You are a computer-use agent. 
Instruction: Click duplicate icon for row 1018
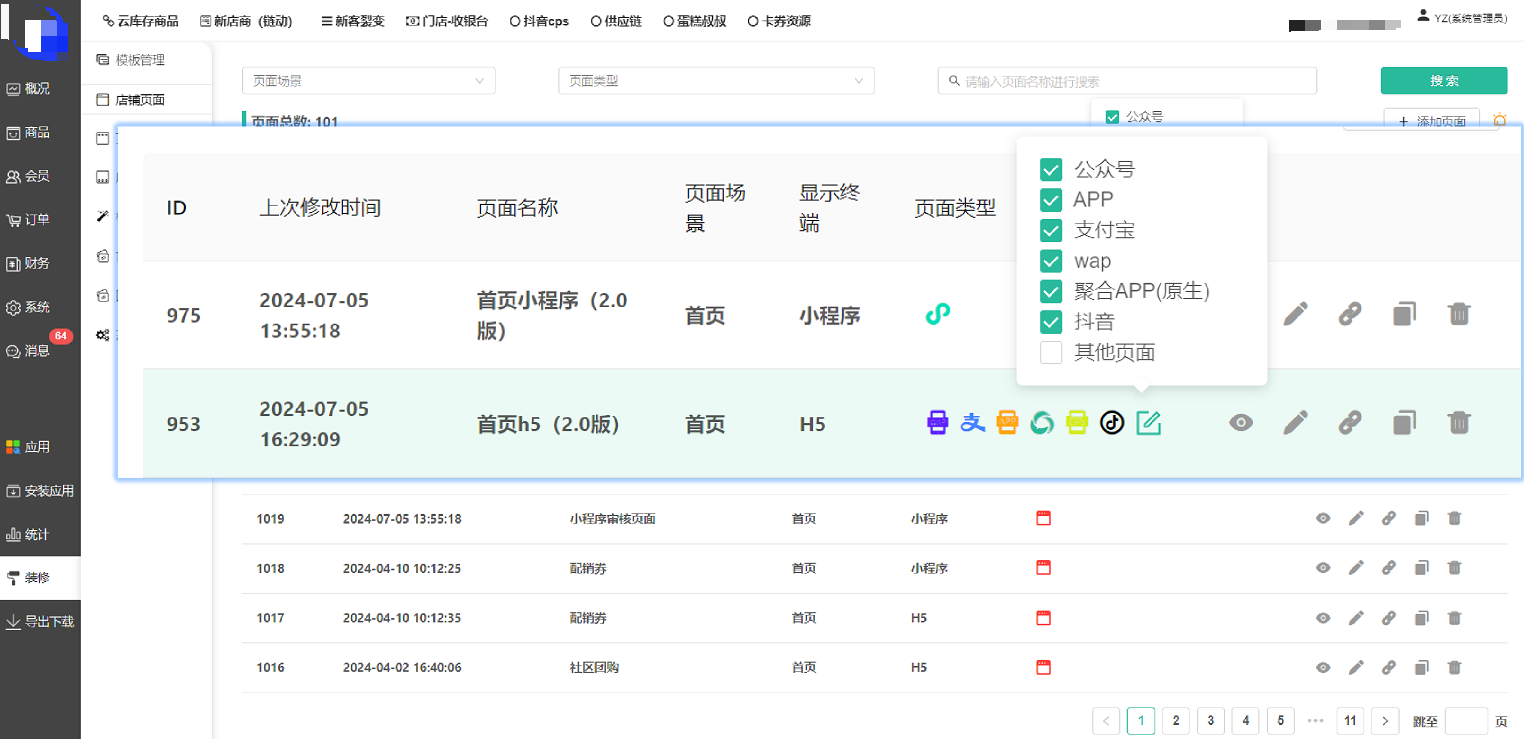point(1421,568)
